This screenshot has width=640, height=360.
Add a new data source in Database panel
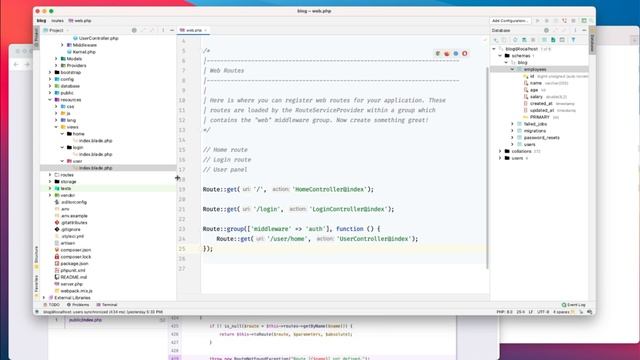[x=496, y=40]
